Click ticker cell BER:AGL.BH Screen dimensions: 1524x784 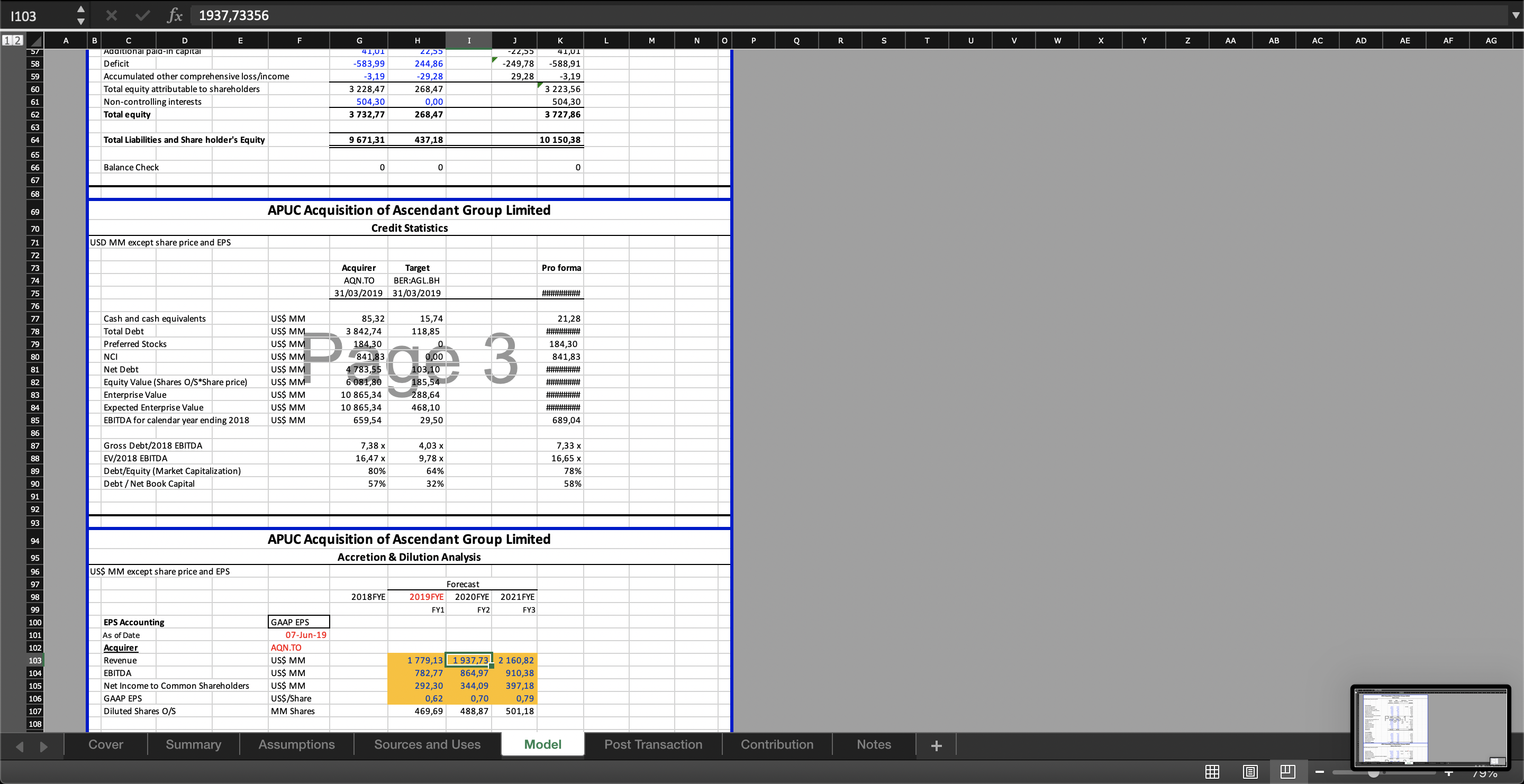(x=416, y=280)
